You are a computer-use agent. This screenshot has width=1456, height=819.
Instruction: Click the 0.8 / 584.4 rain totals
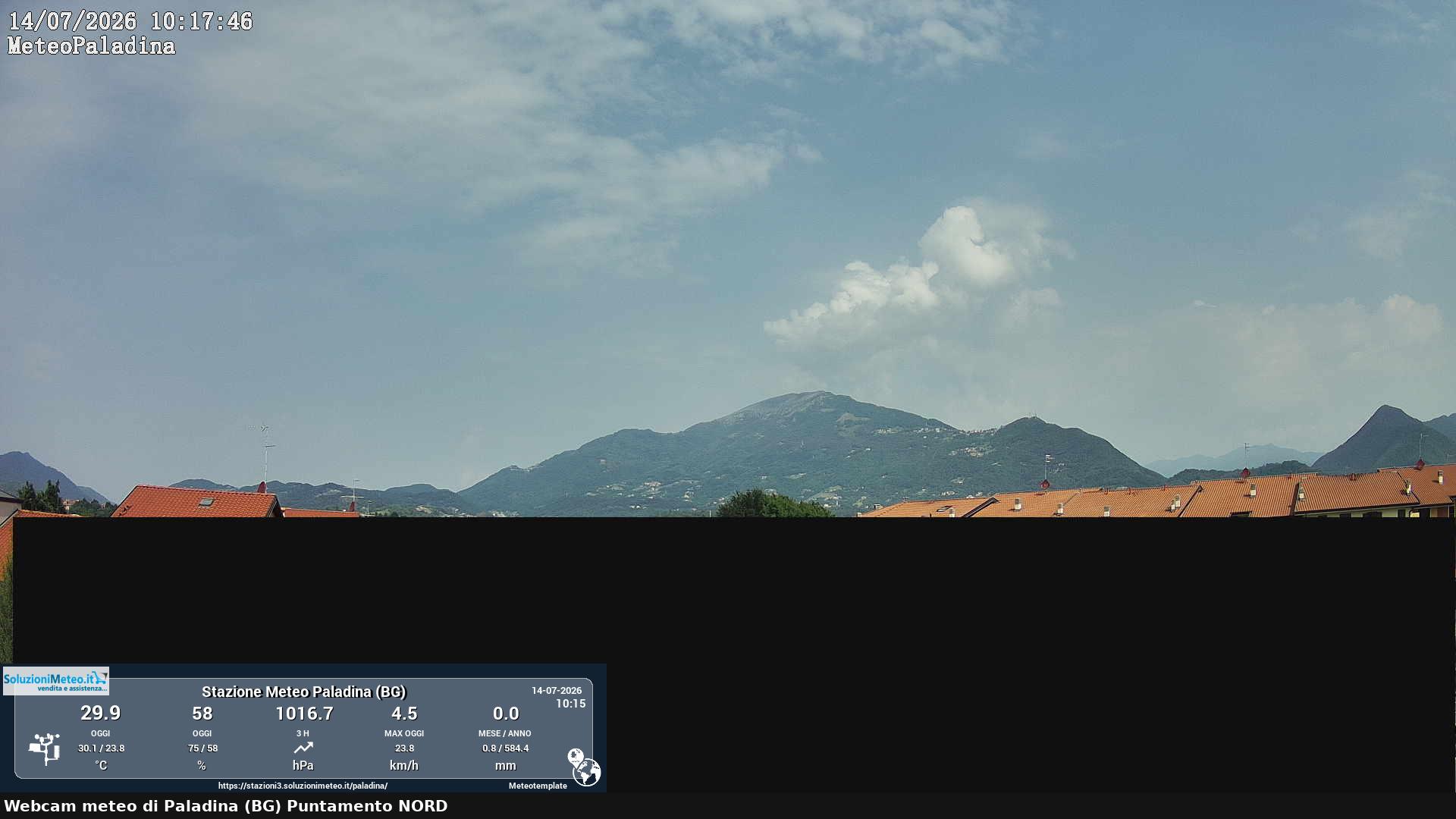(x=506, y=748)
